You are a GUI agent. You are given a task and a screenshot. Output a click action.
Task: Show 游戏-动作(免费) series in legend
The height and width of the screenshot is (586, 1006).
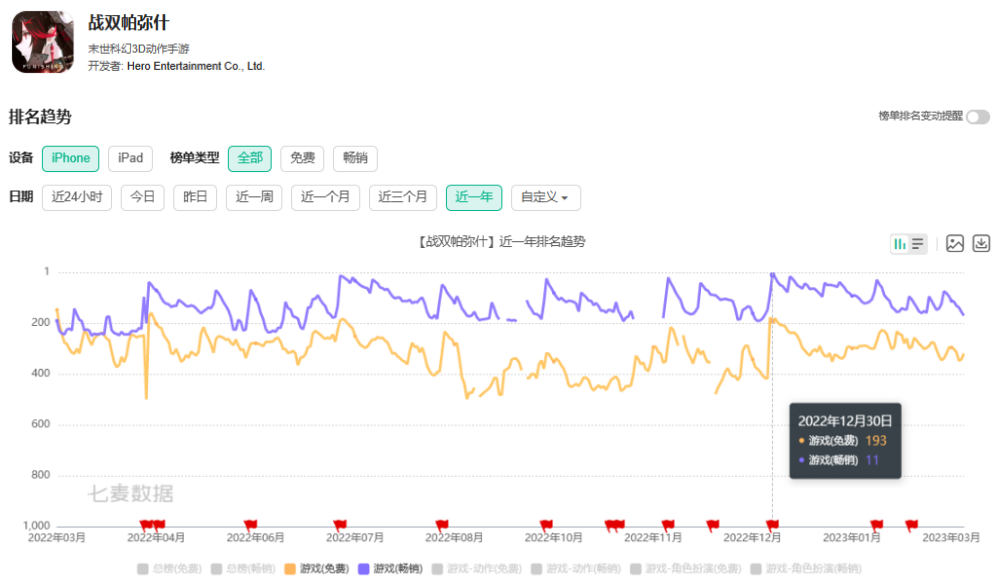tap(477, 569)
